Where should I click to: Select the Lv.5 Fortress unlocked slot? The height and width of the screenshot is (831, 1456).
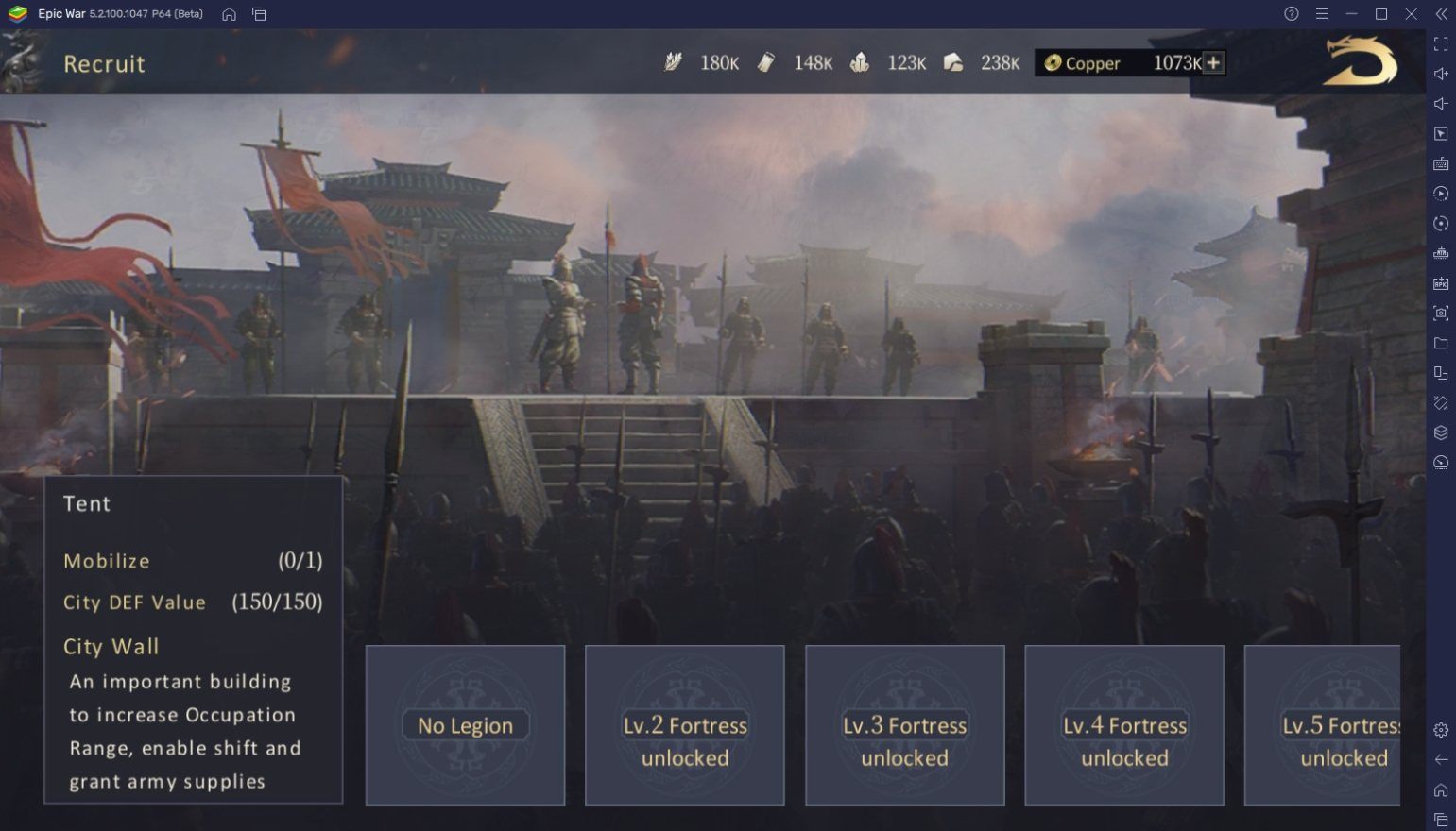(x=1323, y=725)
